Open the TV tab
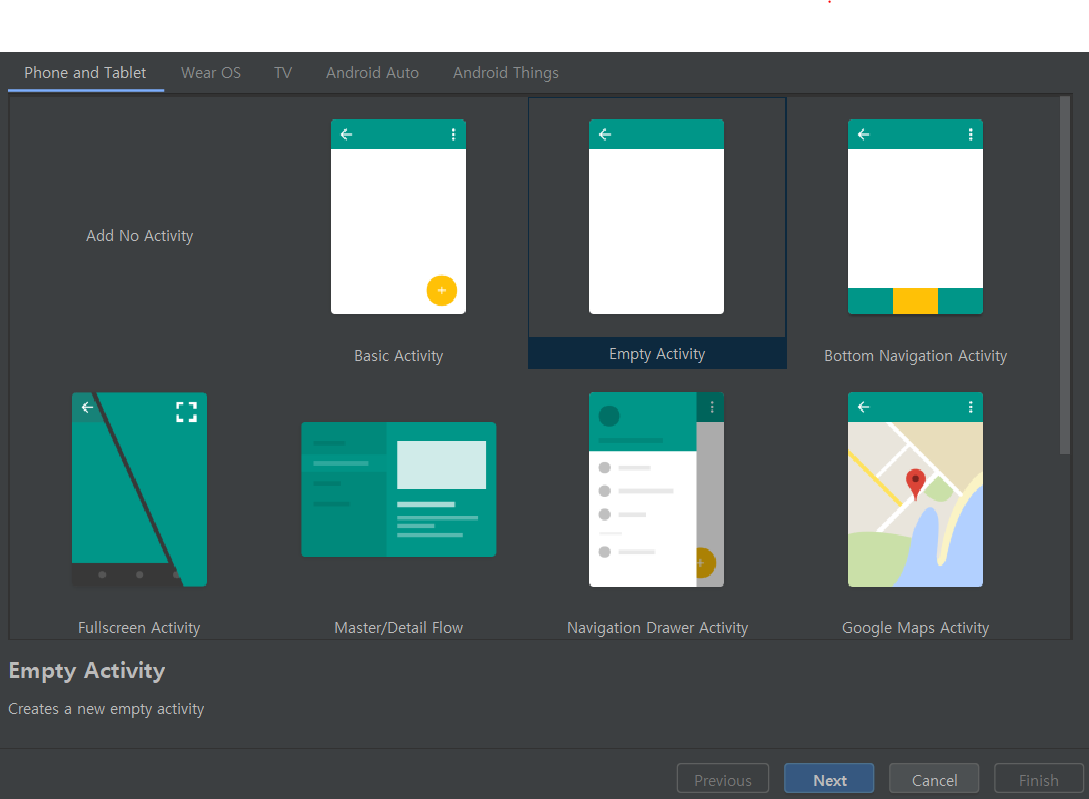The width and height of the screenshot is (1089, 799). pyautogui.click(x=283, y=73)
